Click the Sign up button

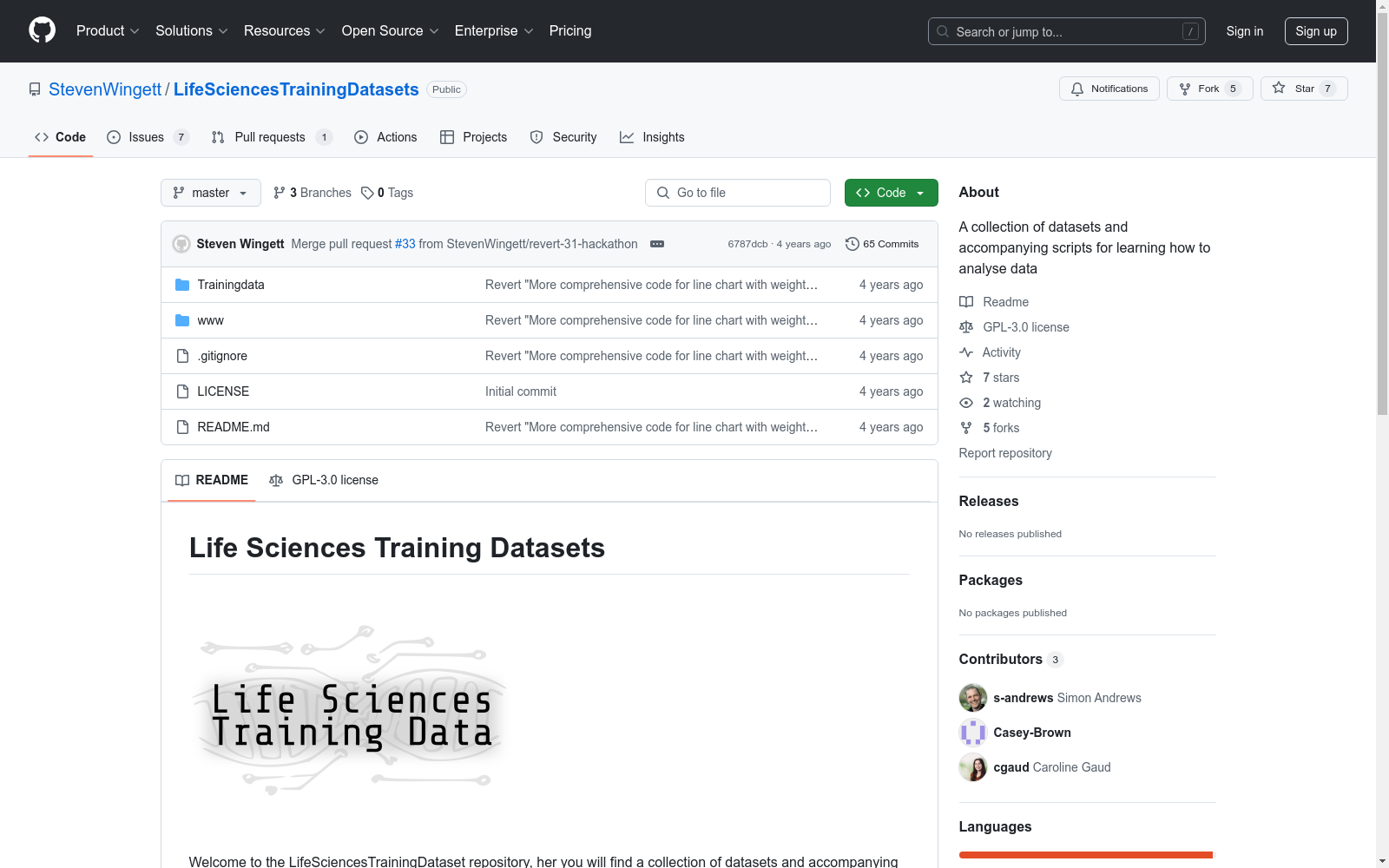pos(1316,31)
